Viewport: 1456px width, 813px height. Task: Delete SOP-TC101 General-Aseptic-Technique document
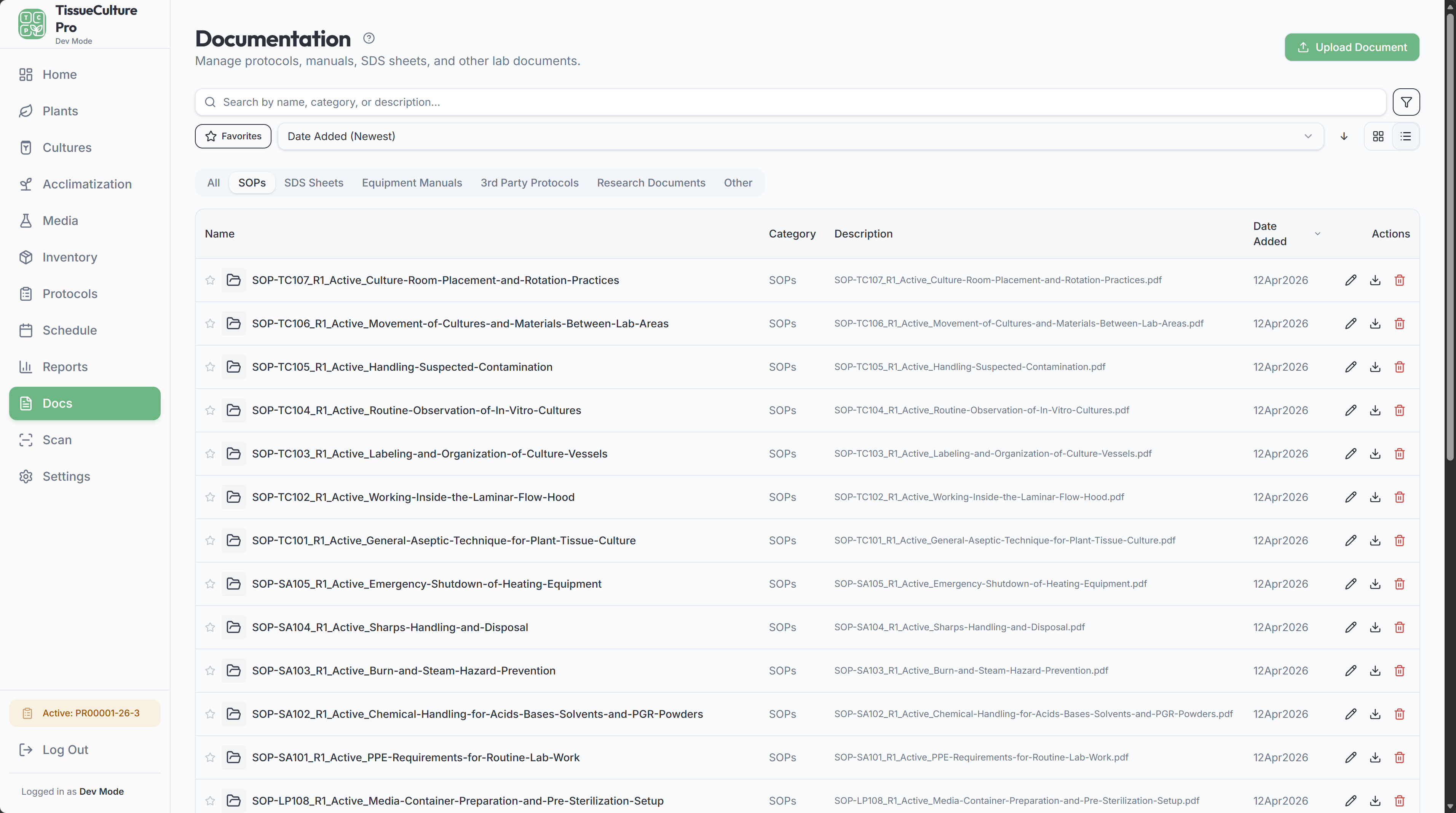tap(1400, 541)
